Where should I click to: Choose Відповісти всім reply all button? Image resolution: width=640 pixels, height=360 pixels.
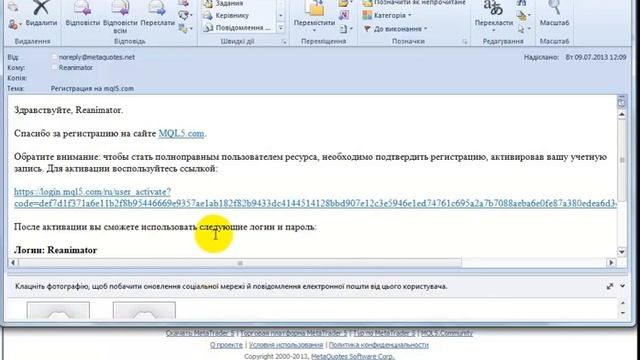(120, 17)
